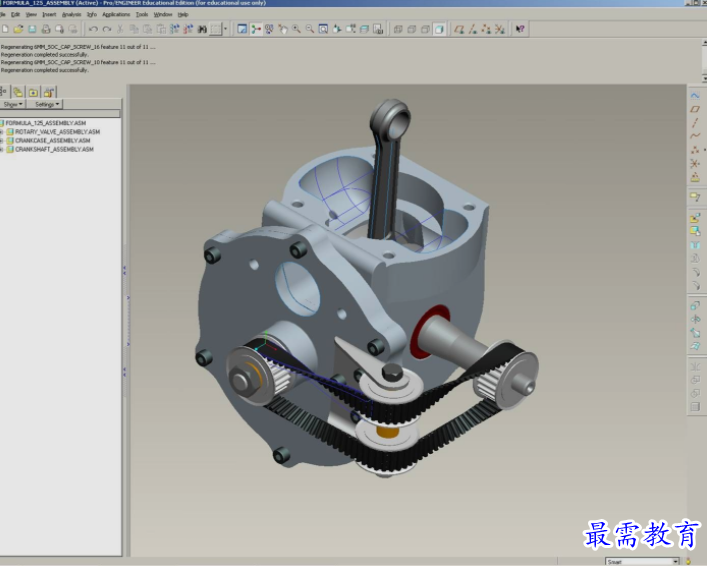Click the Zoom In magnifier icon
Image resolution: width=707 pixels, height=566 pixels.
click(296, 29)
